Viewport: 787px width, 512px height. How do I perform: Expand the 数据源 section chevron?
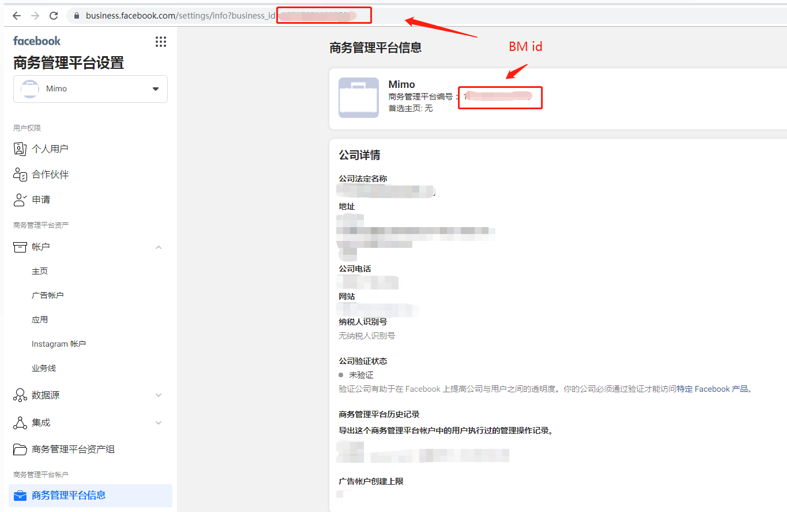pyautogui.click(x=159, y=395)
